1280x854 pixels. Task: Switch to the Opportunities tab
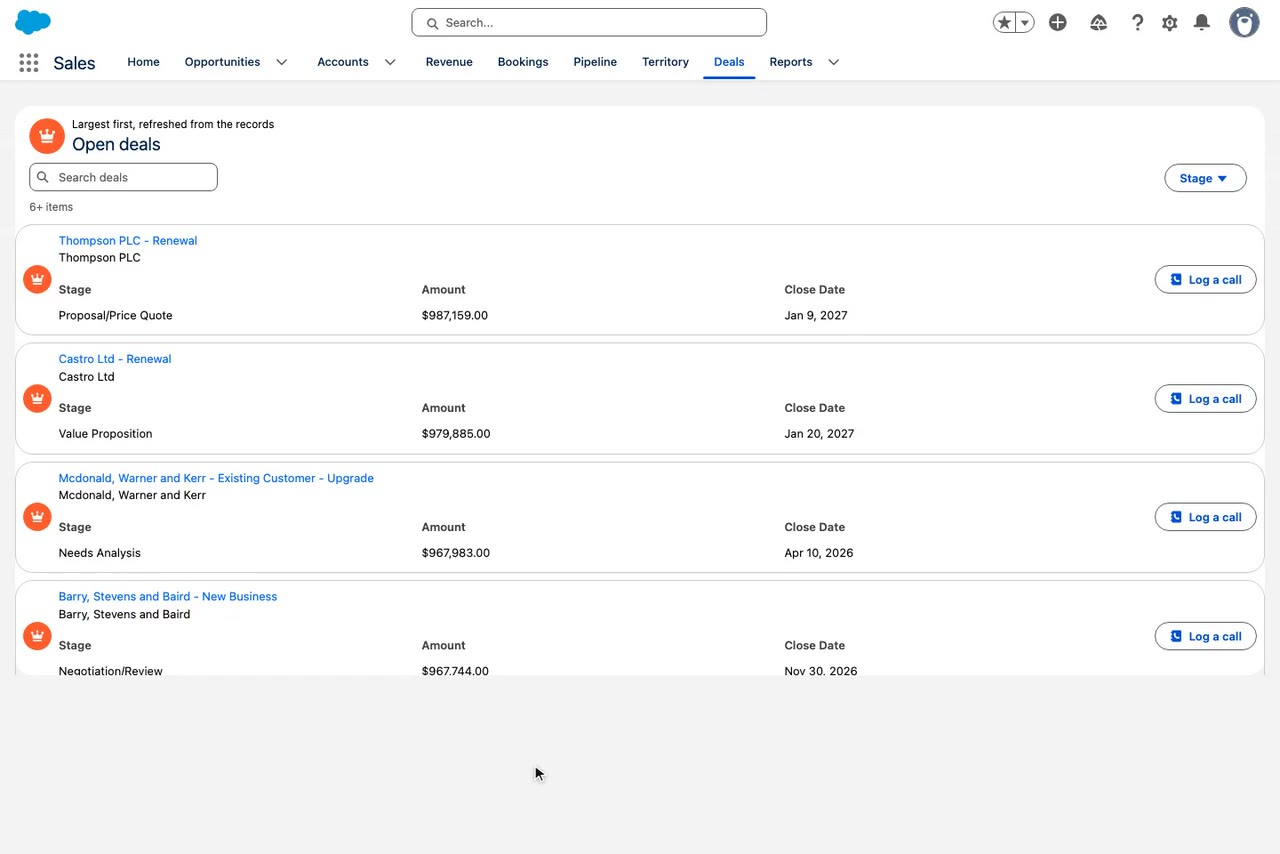[x=222, y=62]
